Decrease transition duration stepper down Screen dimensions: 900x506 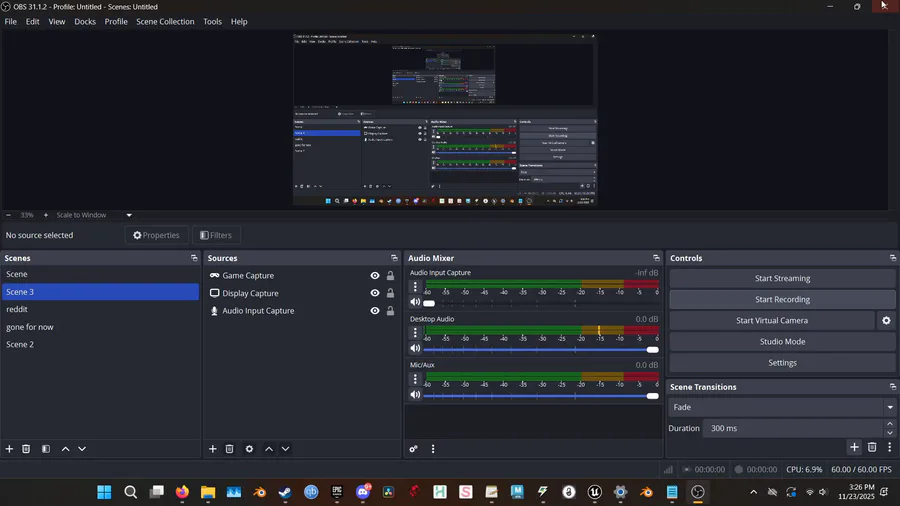point(890,433)
